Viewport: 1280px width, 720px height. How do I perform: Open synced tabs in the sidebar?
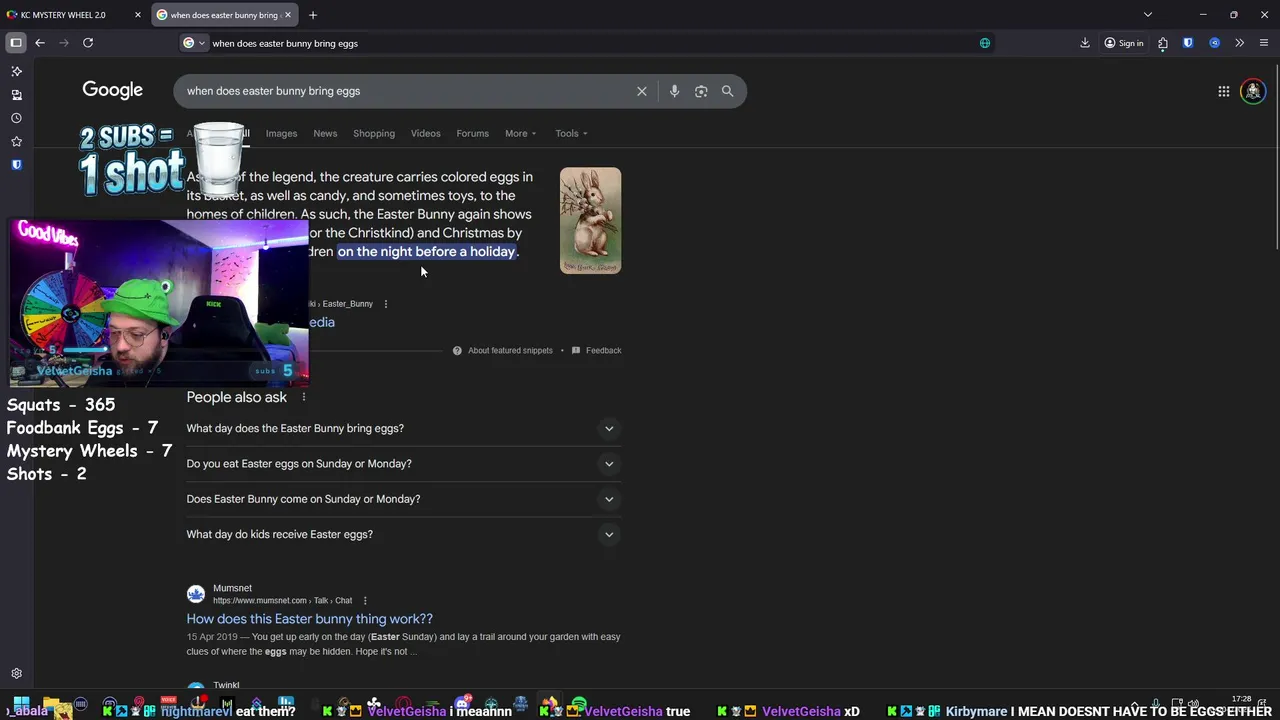[16, 95]
